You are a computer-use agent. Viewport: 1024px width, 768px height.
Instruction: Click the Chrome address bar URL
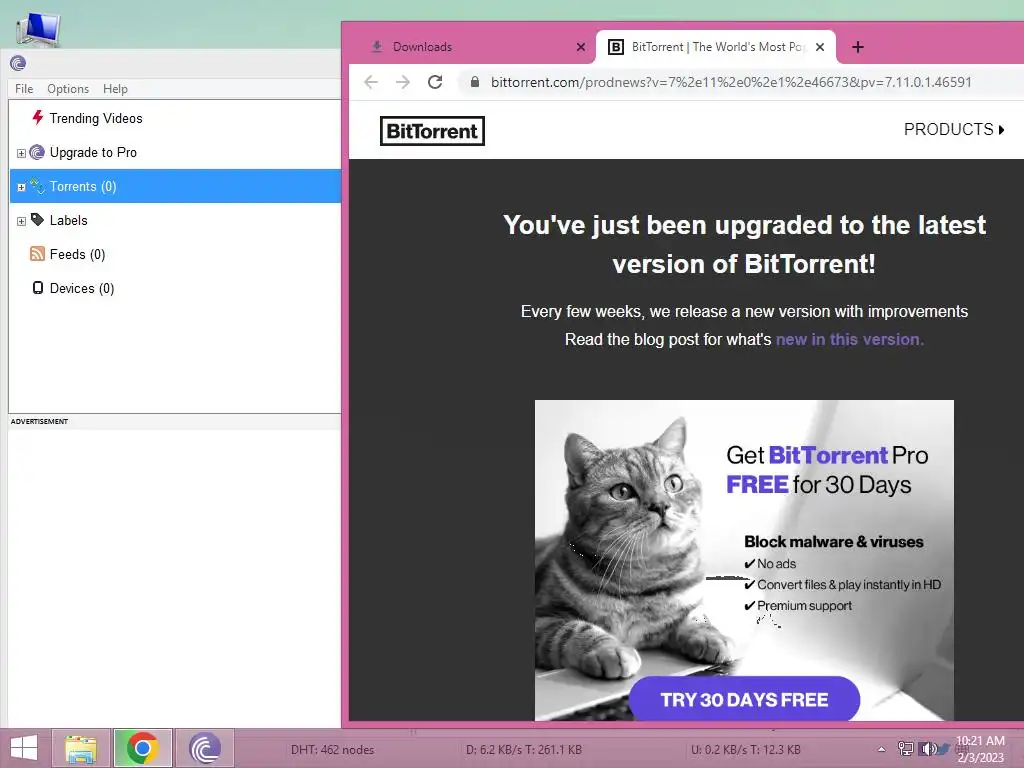pyautogui.click(x=731, y=82)
